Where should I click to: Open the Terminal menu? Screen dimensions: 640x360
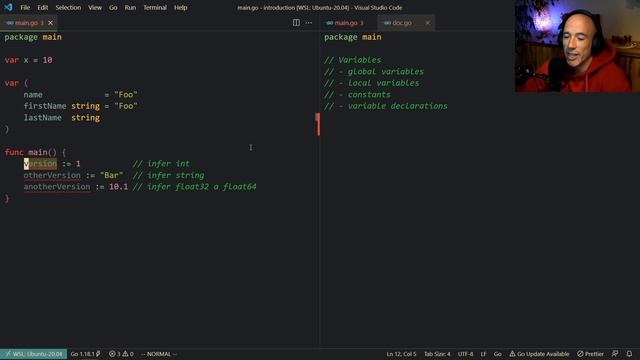[155, 7]
